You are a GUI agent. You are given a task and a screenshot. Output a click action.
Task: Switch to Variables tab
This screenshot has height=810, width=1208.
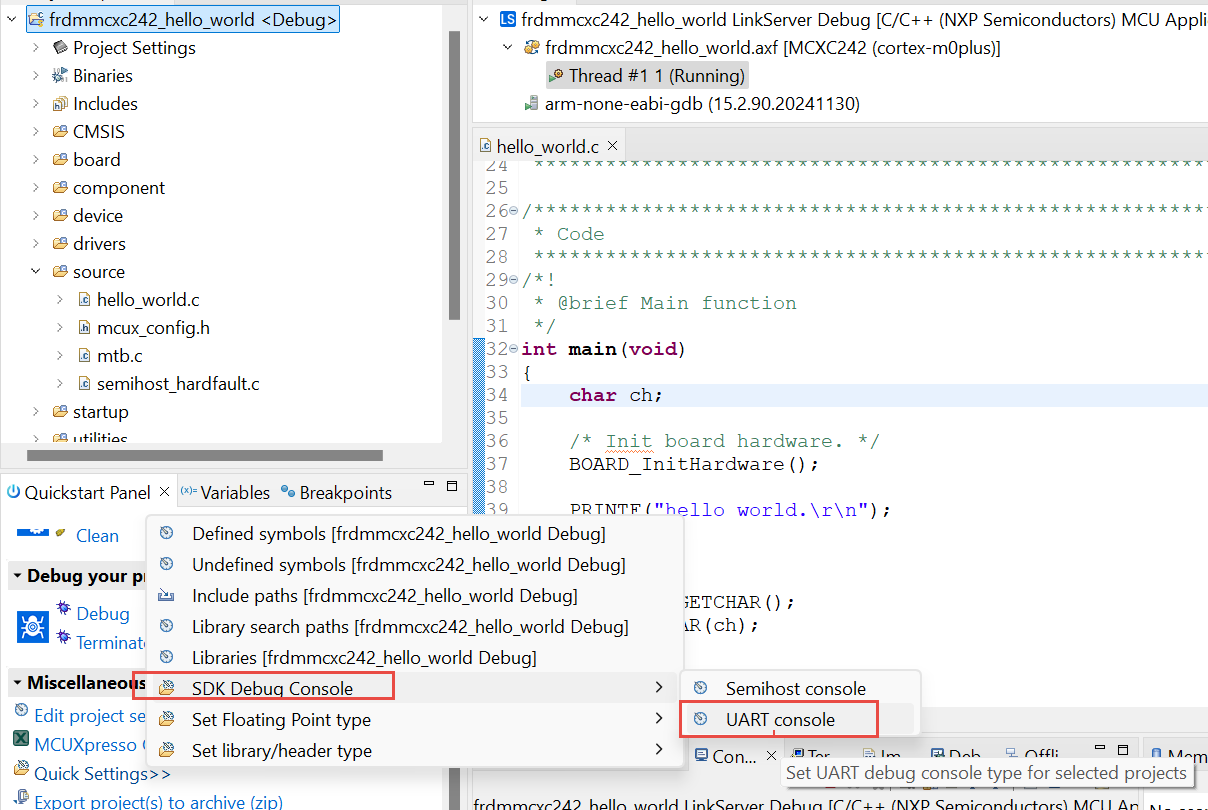click(235, 492)
